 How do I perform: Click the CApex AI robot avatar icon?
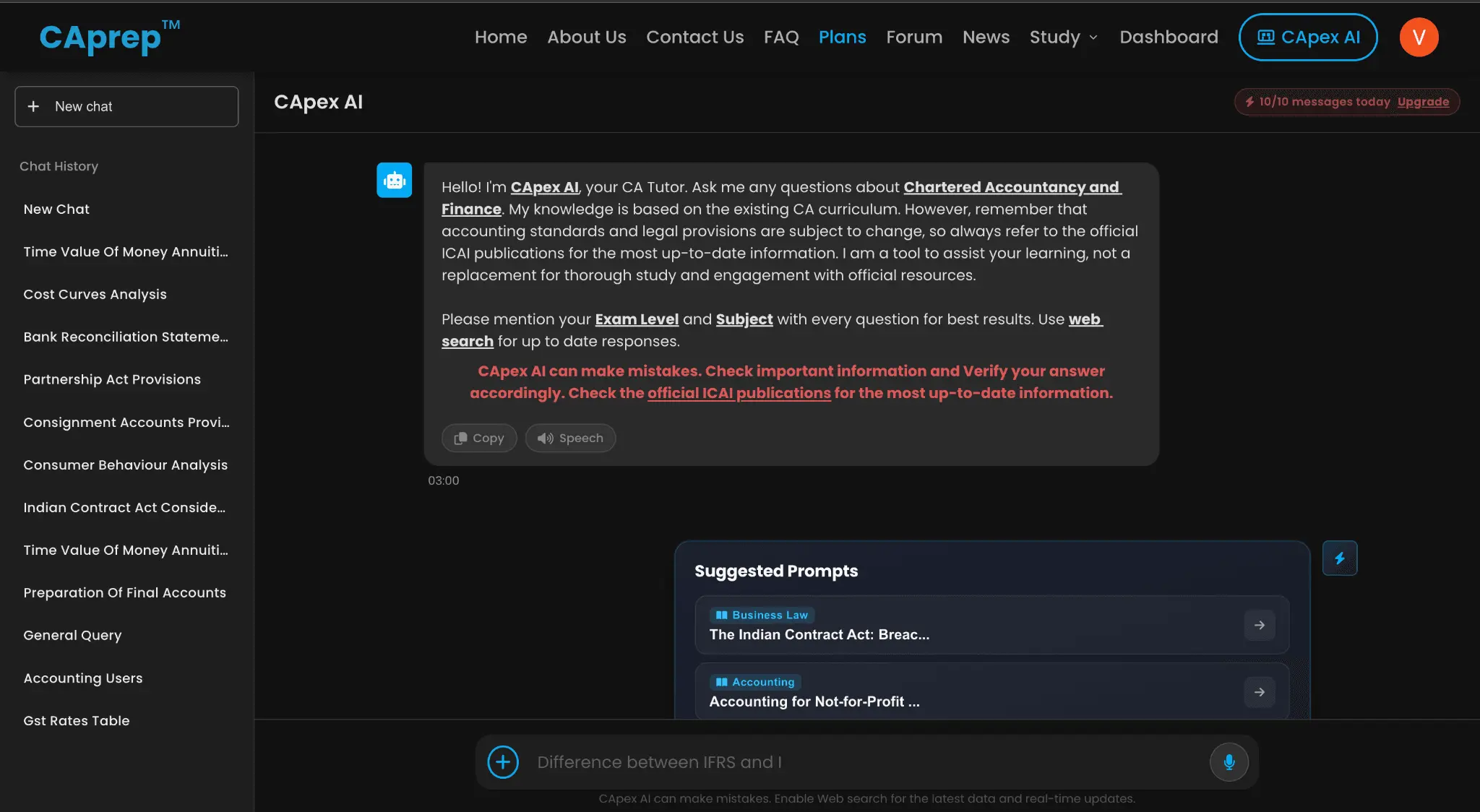[395, 180]
